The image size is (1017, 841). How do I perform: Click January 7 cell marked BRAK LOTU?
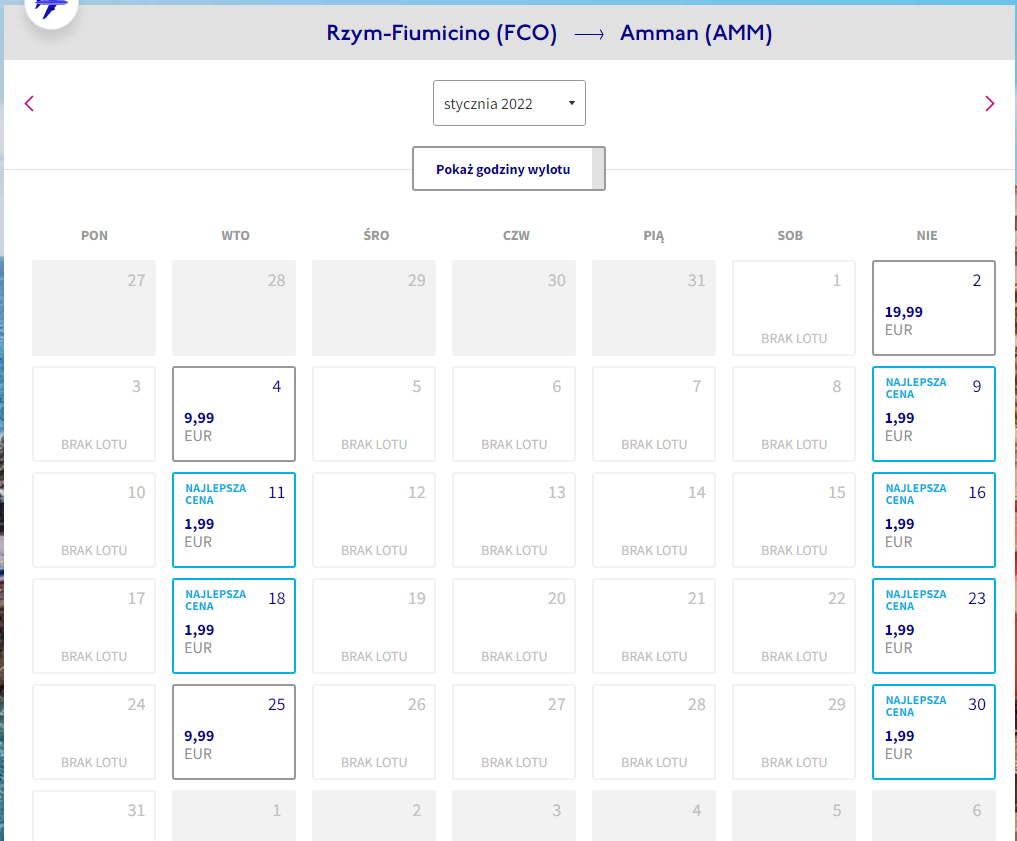[654, 414]
